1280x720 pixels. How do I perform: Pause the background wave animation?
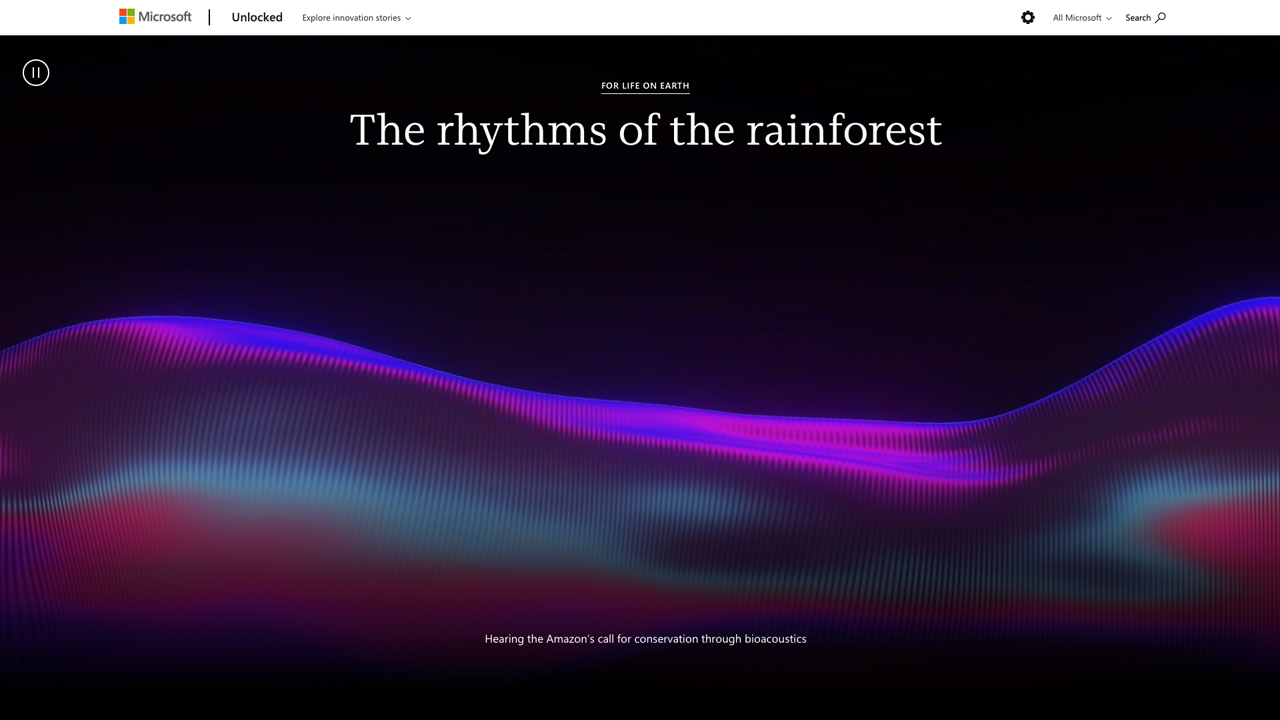coord(36,73)
